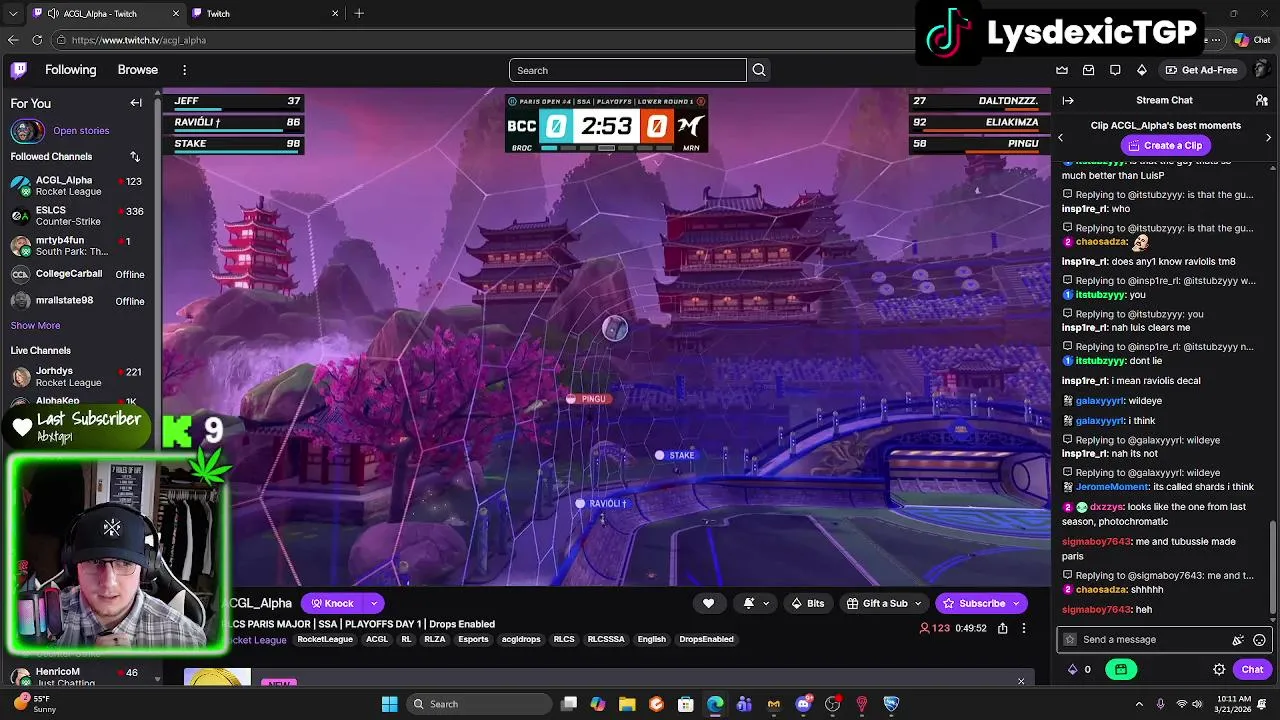The width and height of the screenshot is (1280, 720).
Task: Open the chat community users list icon
Action: click(x=1262, y=100)
